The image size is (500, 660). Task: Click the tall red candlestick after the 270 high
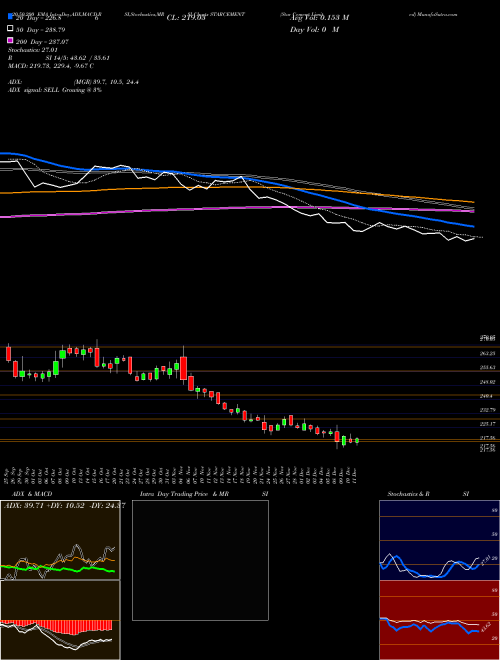[x=184, y=369]
